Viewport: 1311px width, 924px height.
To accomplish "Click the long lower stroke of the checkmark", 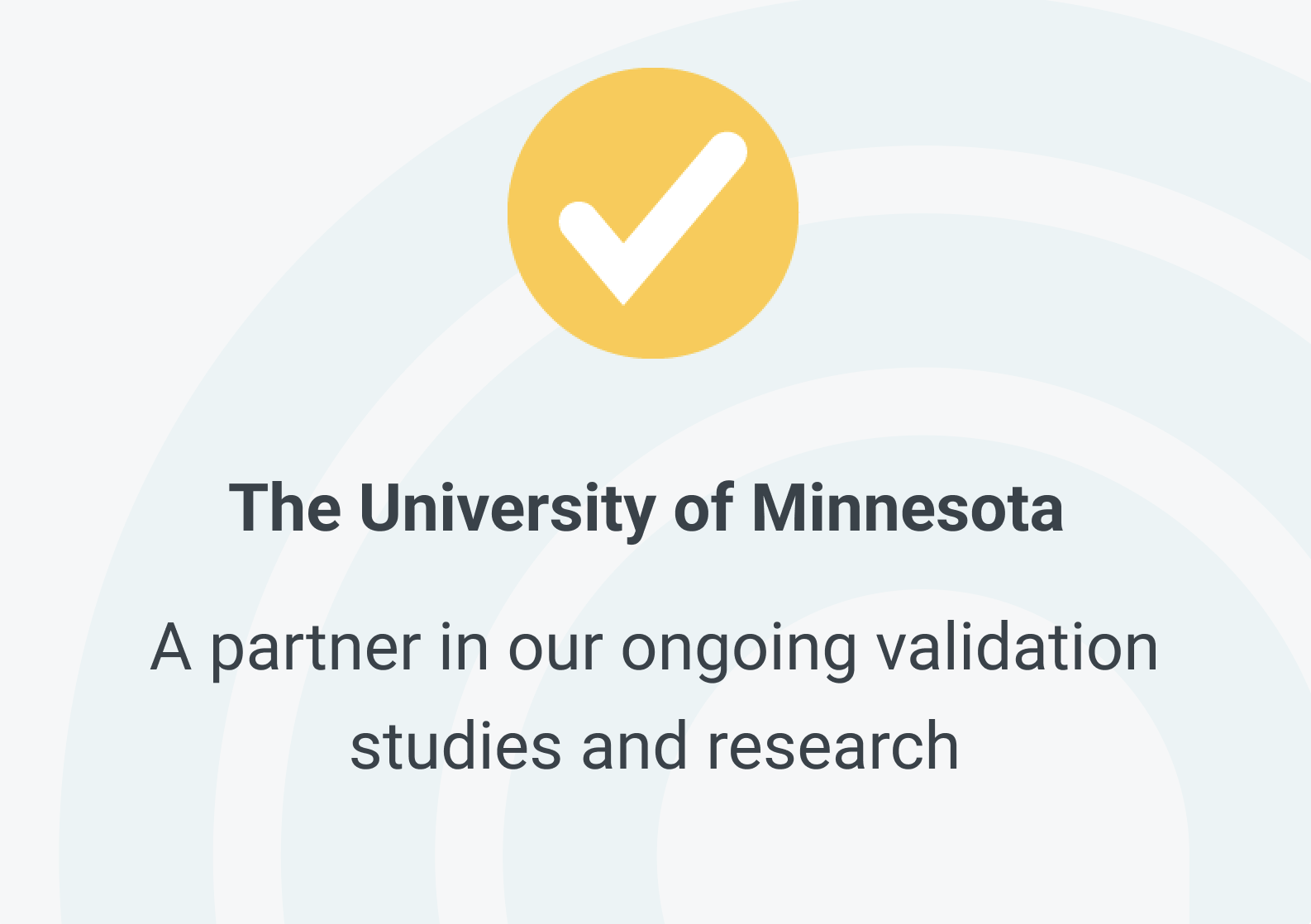I will coord(685,218).
